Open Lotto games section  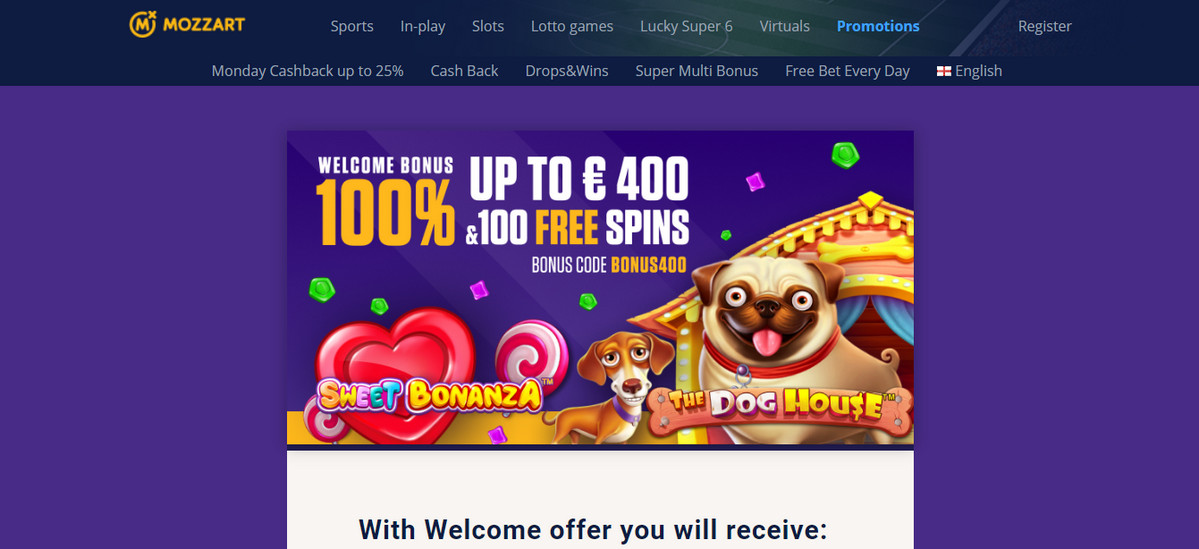click(572, 26)
